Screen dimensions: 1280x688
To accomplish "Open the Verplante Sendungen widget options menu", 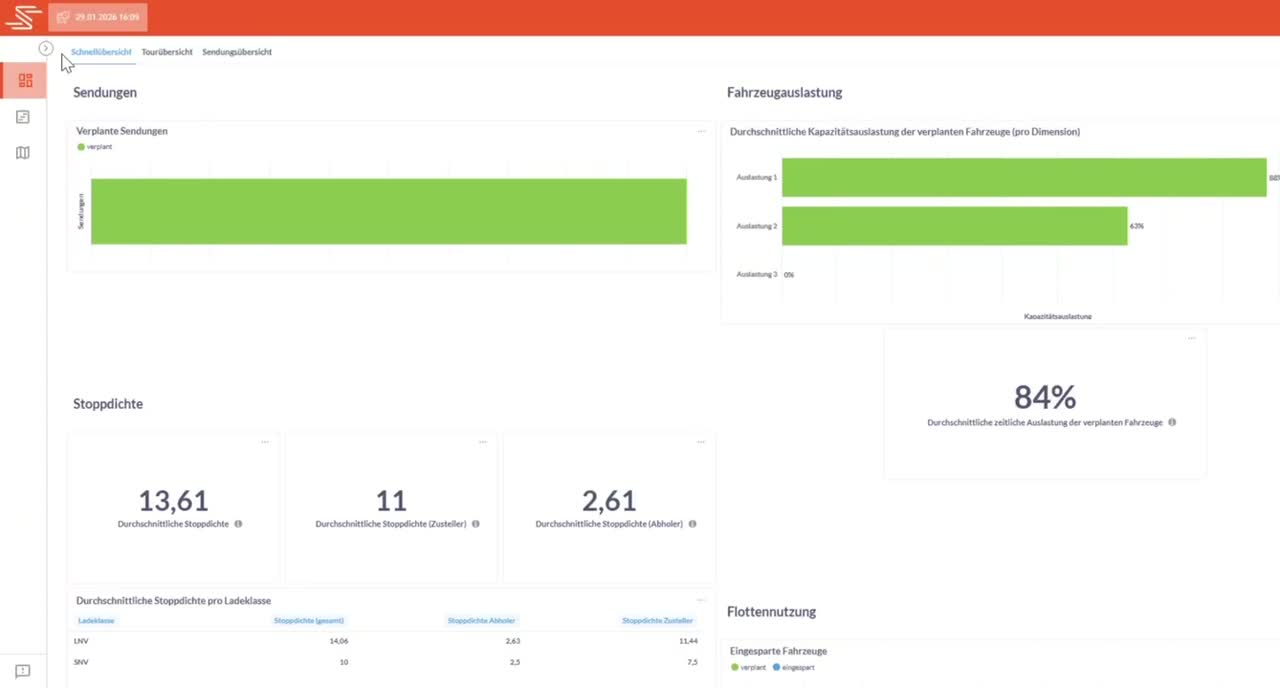I will pyautogui.click(x=701, y=131).
